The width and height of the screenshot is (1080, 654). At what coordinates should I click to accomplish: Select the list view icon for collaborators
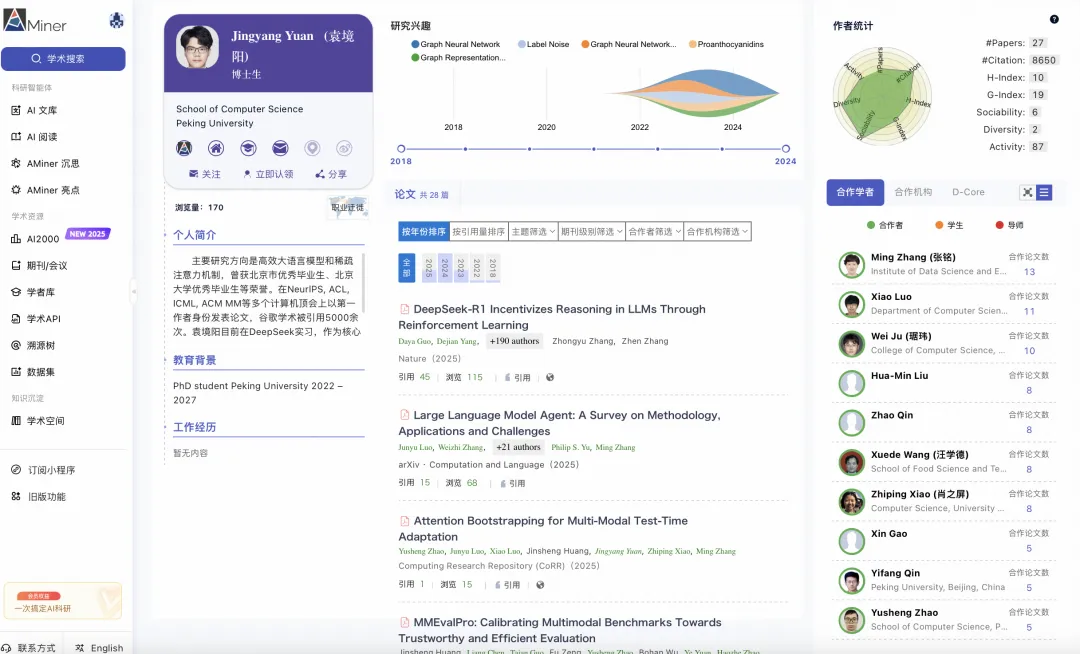point(1044,192)
